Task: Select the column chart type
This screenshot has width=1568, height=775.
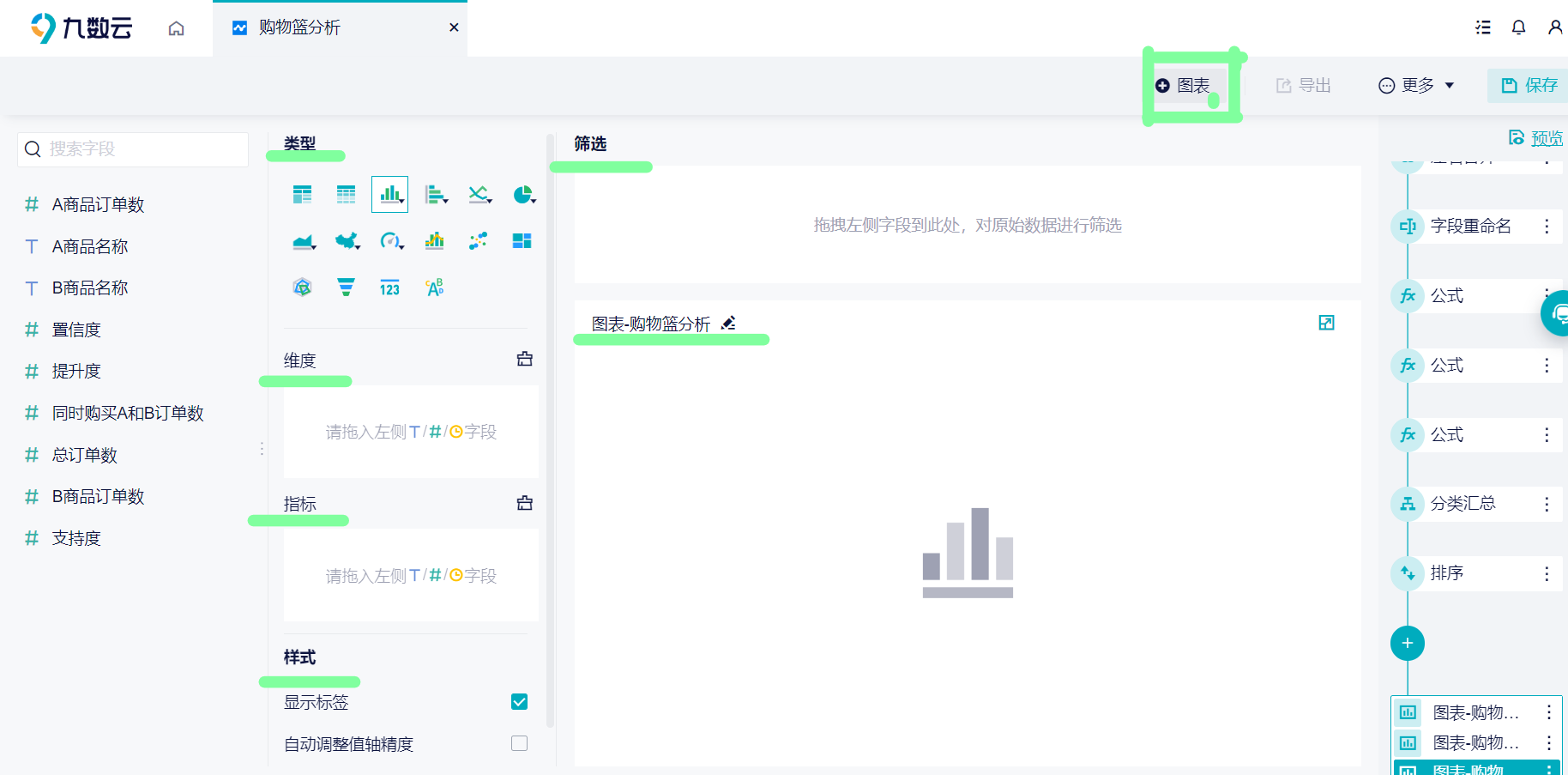Action: point(389,195)
